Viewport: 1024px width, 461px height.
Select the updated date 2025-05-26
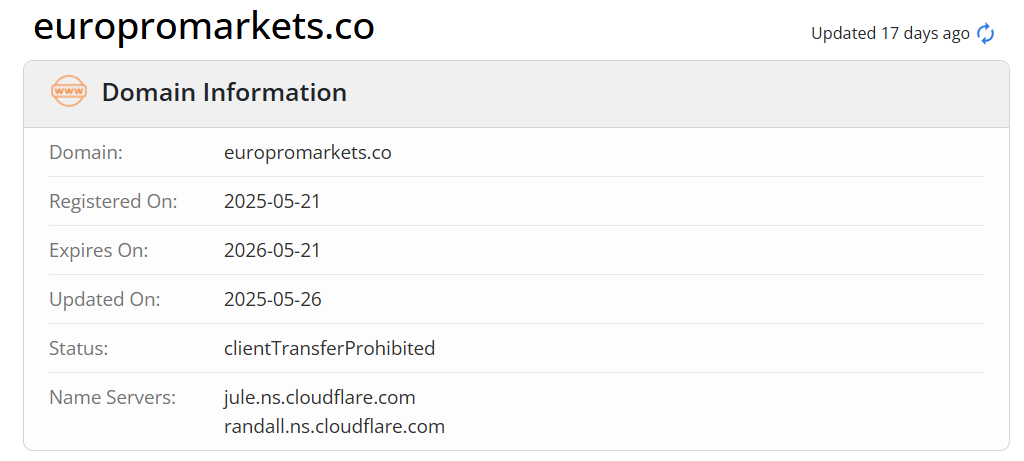272,299
